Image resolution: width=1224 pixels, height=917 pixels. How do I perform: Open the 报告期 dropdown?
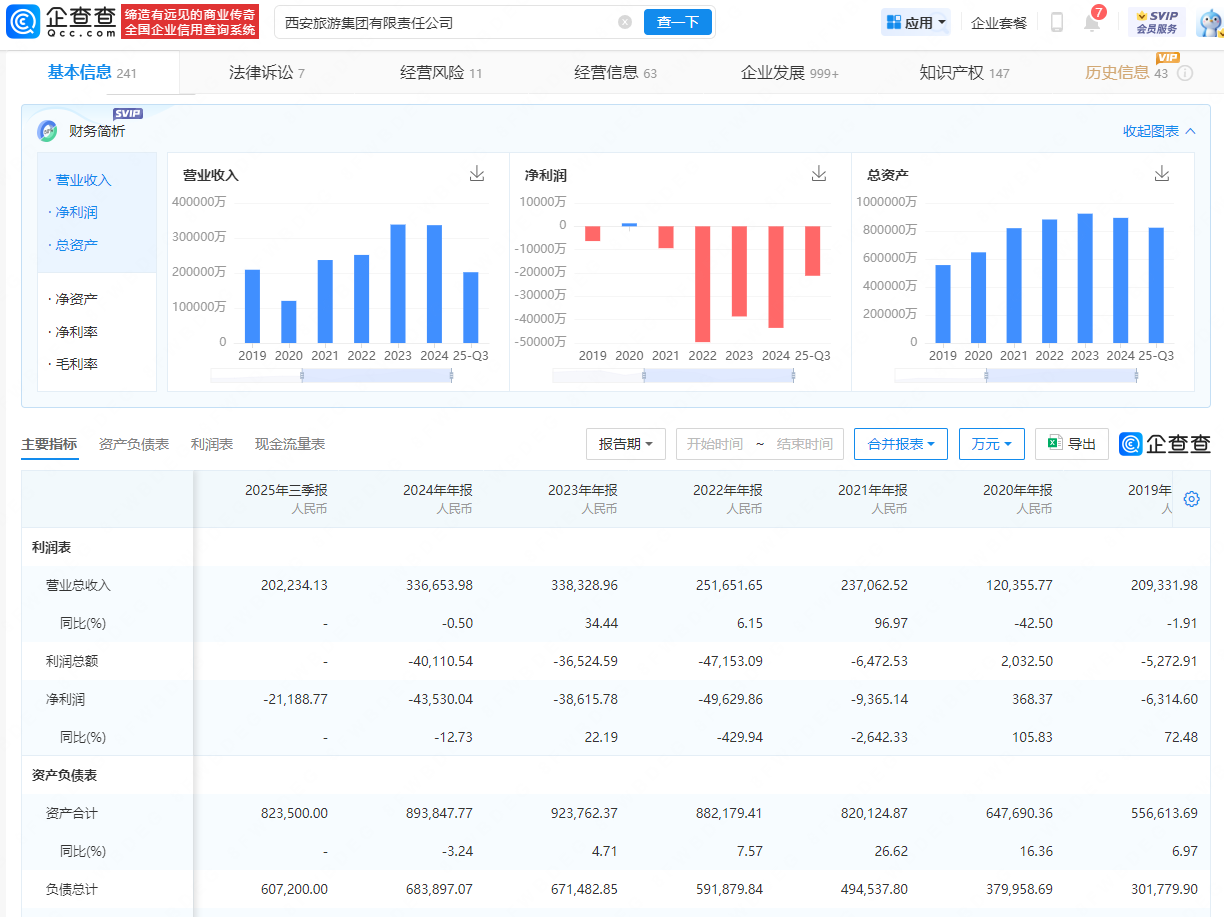click(626, 444)
